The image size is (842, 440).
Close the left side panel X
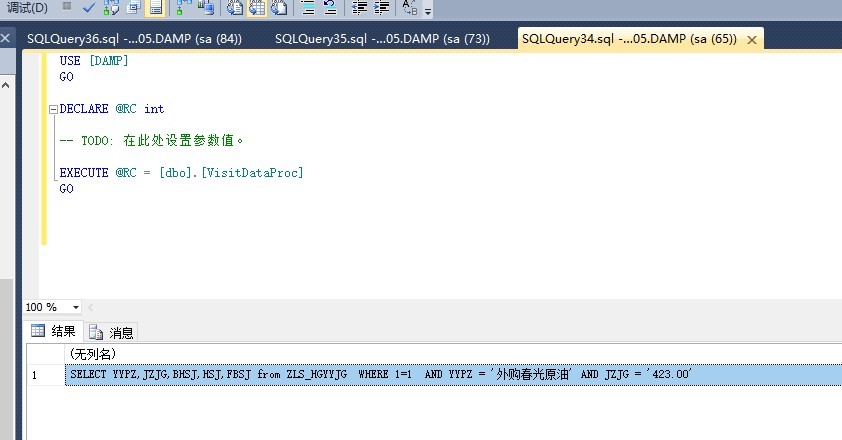[x=5, y=38]
